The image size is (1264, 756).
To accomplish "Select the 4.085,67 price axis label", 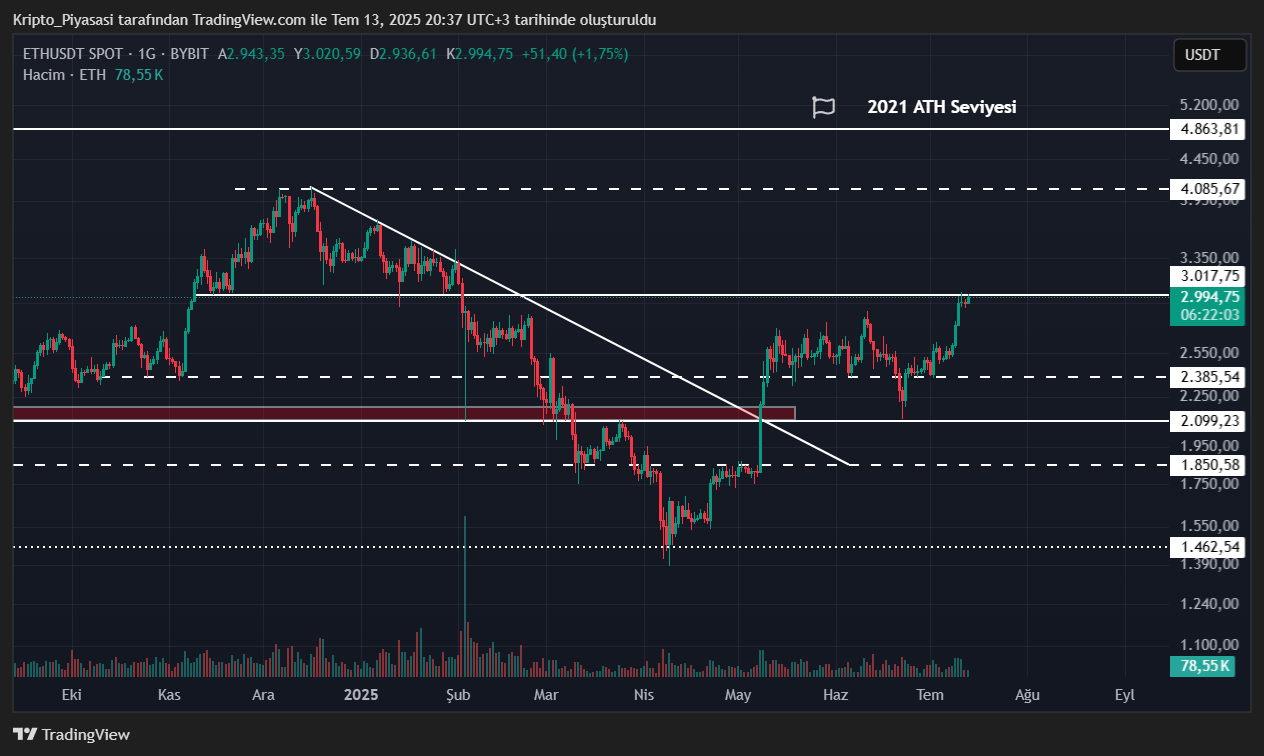I will tap(1210, 188).
